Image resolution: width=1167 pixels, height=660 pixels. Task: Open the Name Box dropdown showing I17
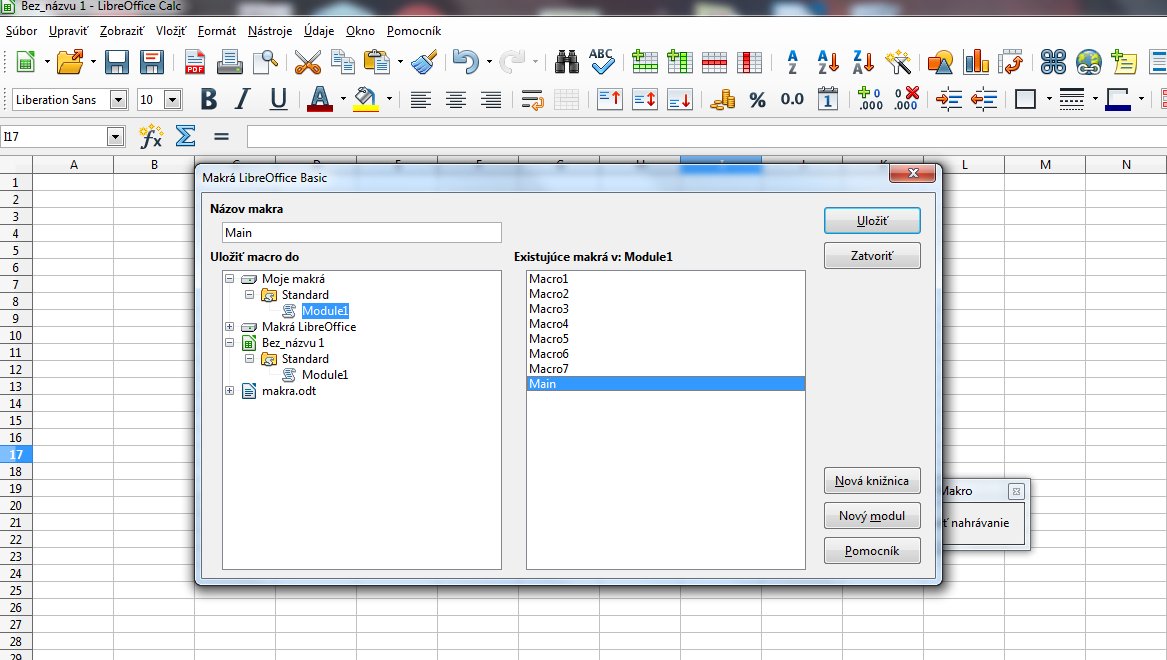(115, 137)
